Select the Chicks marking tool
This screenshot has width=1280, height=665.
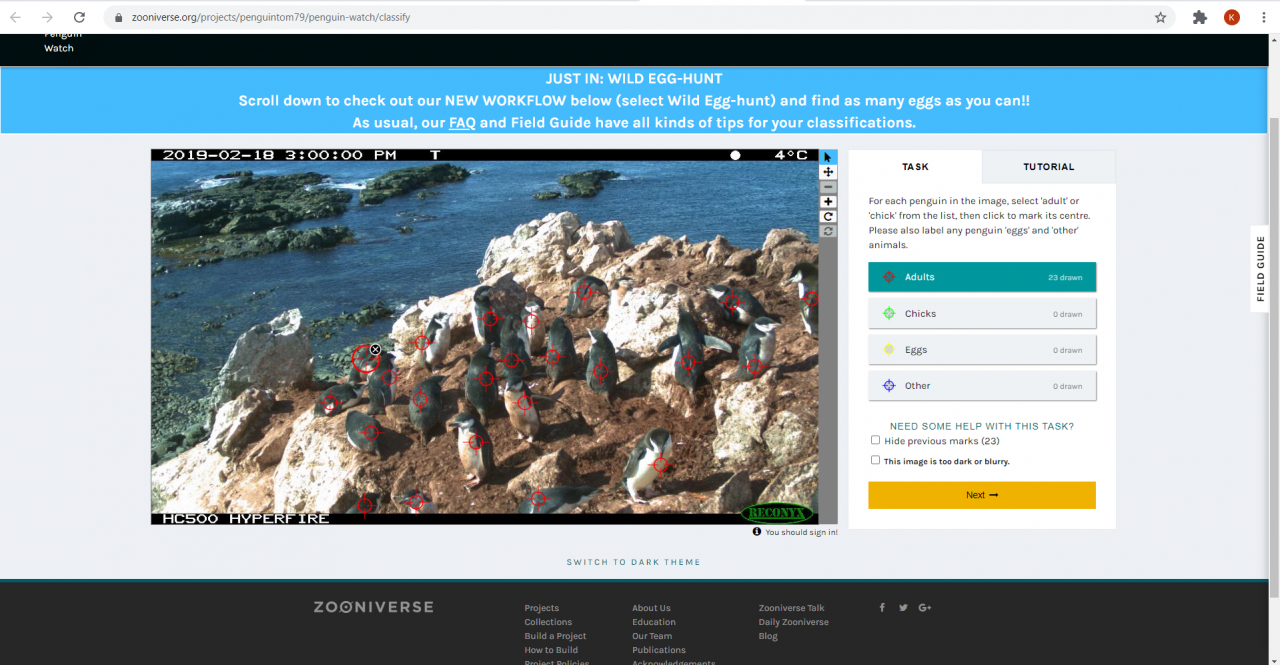982,313
